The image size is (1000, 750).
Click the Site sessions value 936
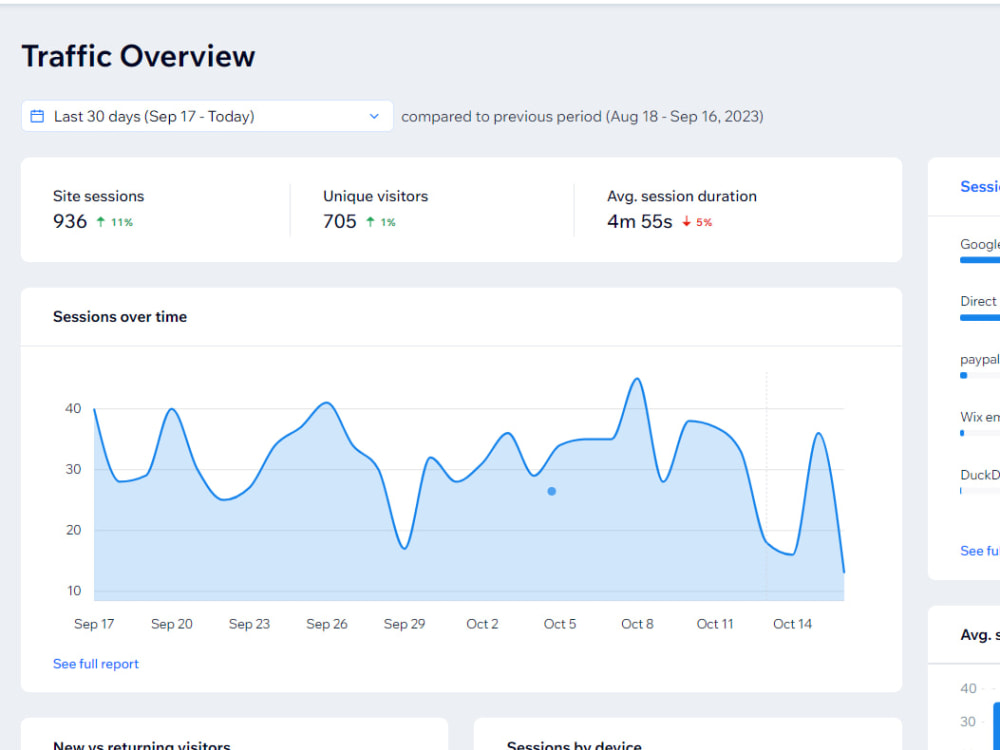pyautogui.click(x=70, y=221)
